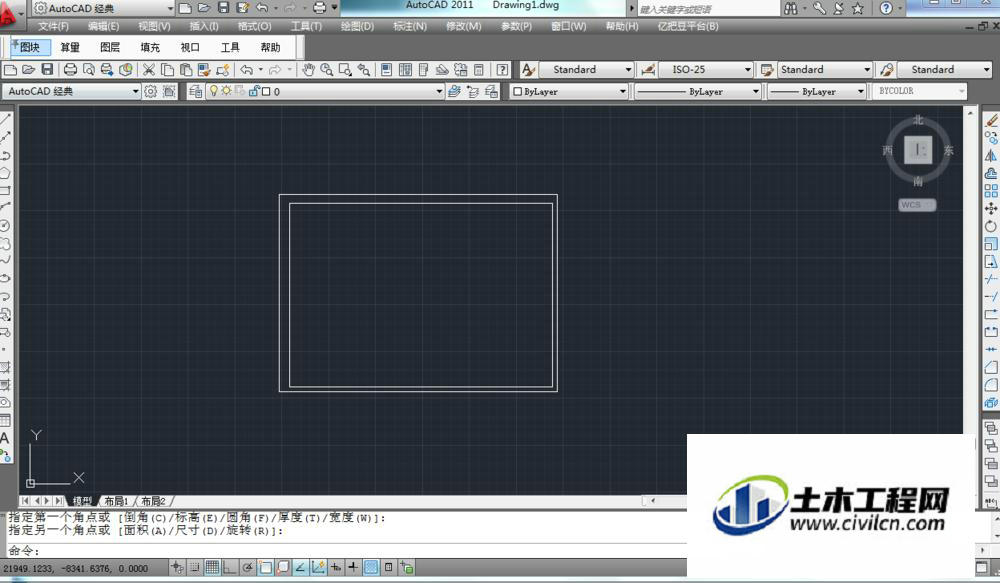Select the Rotate tool in modify toolbar
1000x583 pixels.
990,226
